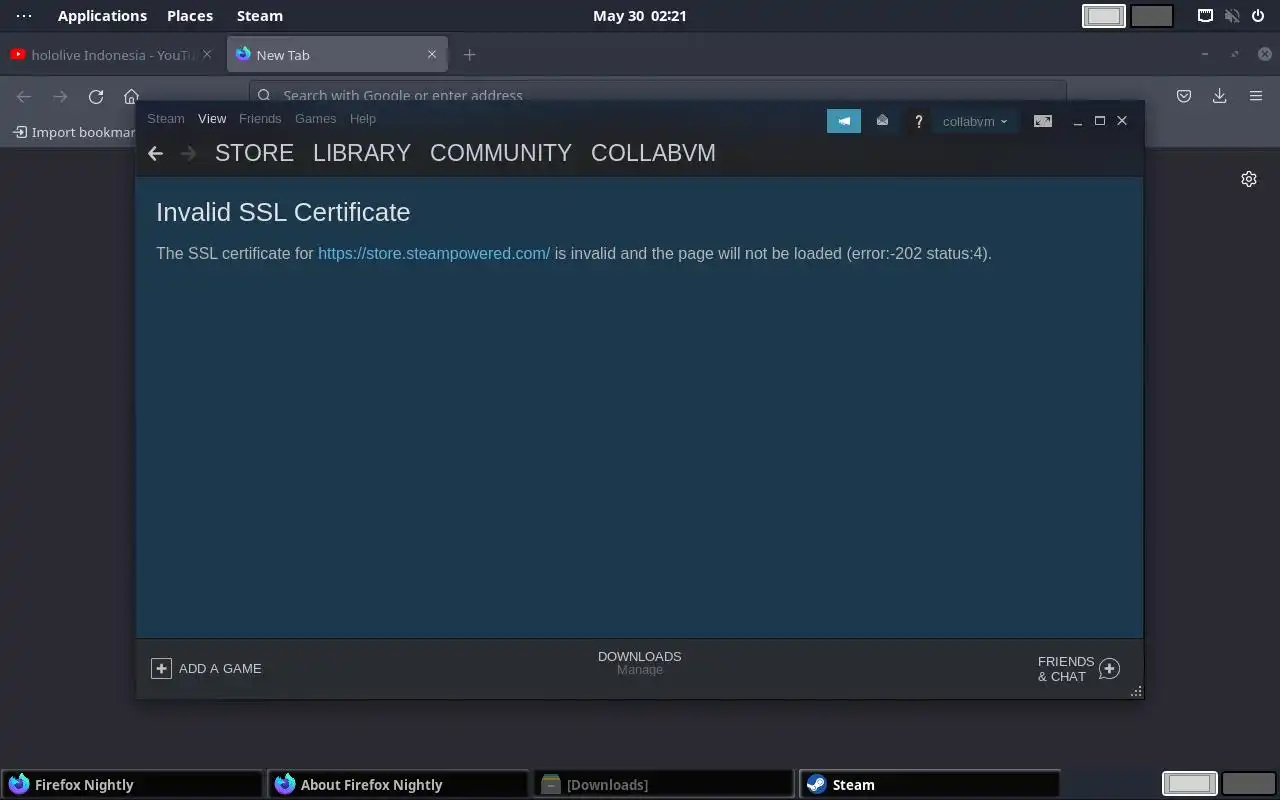Image resolution: width=1280 pixels, height=800 pixels.
Task: Restore Downloads window from taskbar
Action: [x=664, y=784]
